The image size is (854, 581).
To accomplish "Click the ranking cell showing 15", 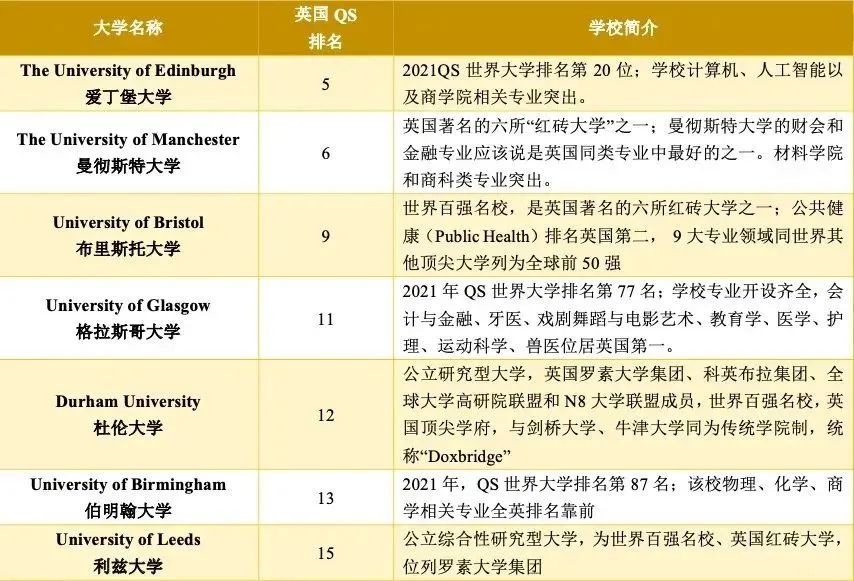I will pyautogui.click(x=325, y=552).
